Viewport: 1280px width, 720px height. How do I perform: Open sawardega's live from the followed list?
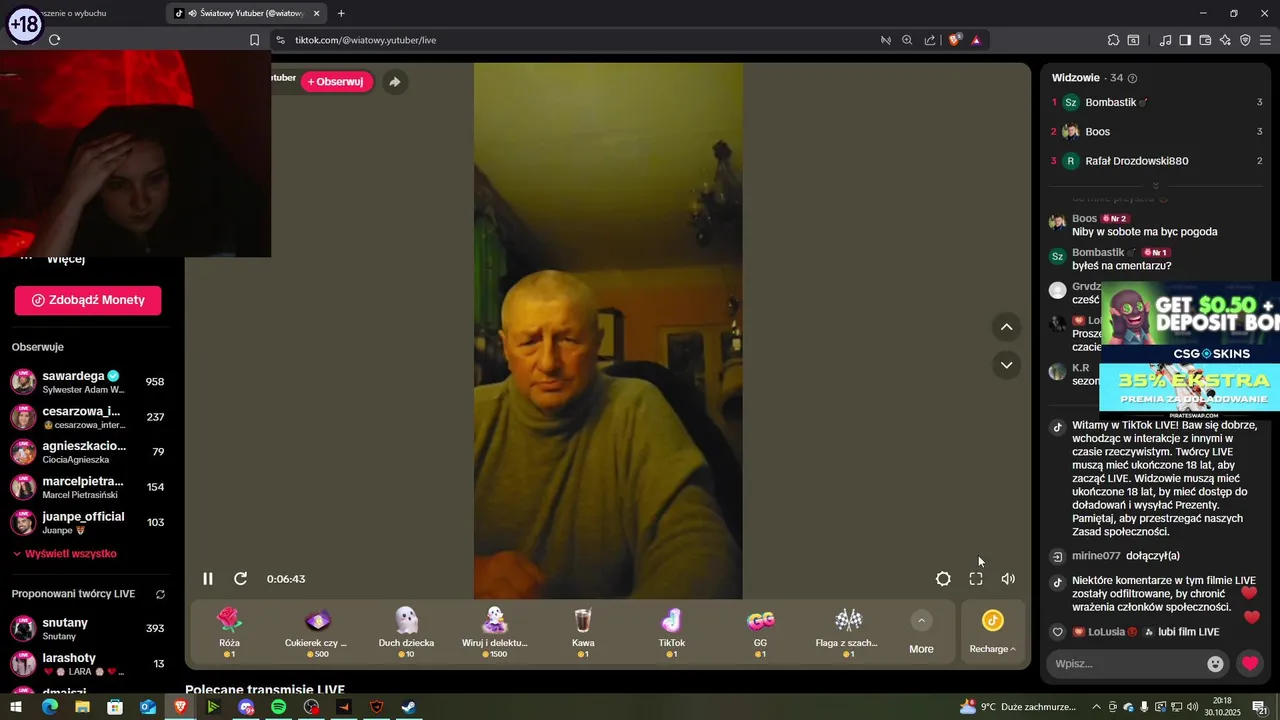[88, 382]
